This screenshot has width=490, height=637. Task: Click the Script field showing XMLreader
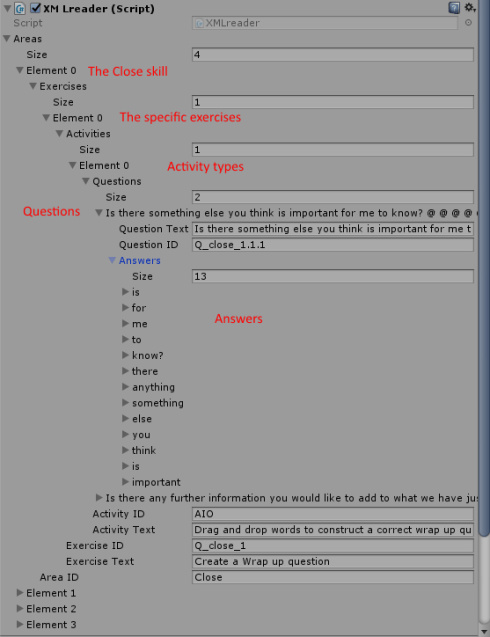coord(325,23)
